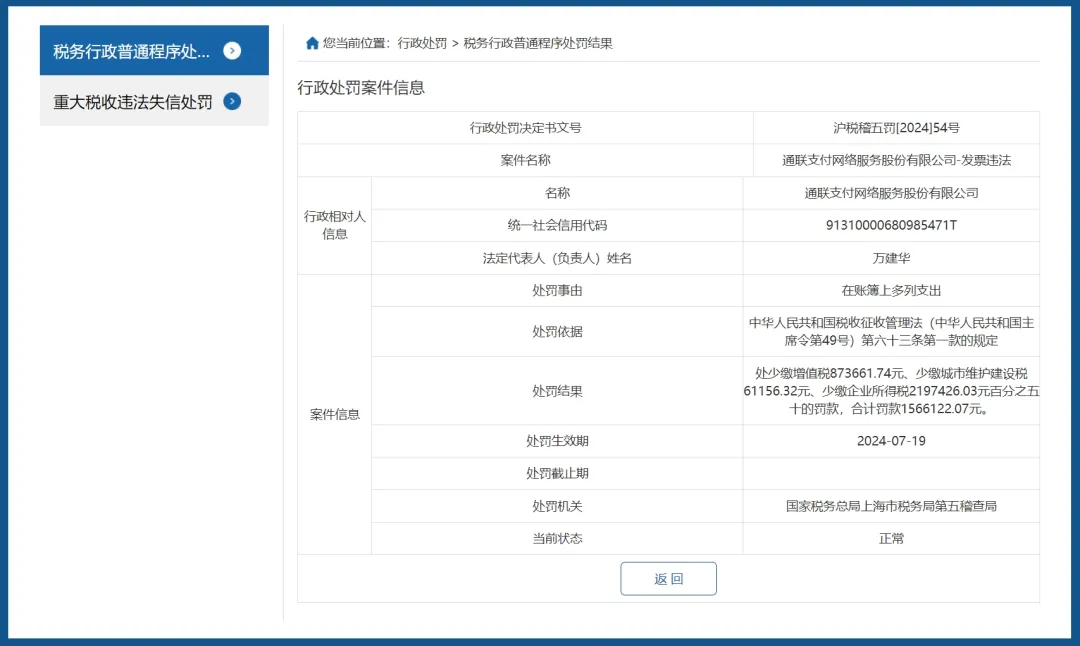Click the 处罚事由 label
The height and width of the screenshot is (646, 1080).
coord(557,291)
